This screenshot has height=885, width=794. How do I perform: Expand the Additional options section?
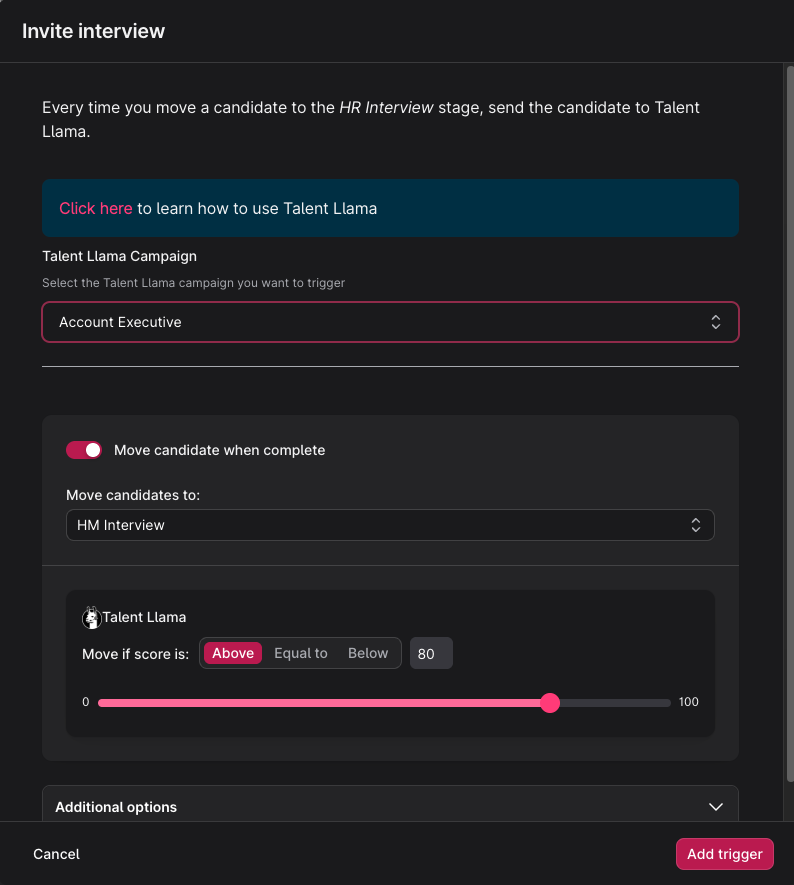(391, 807)
